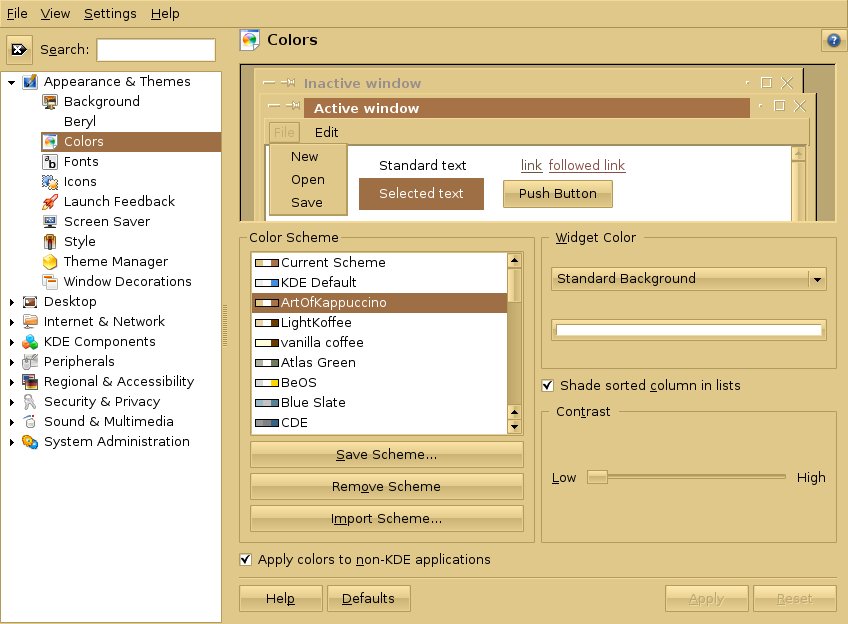
Task: Click the scheme list scroll-up arrow
Action: point(514,261)
